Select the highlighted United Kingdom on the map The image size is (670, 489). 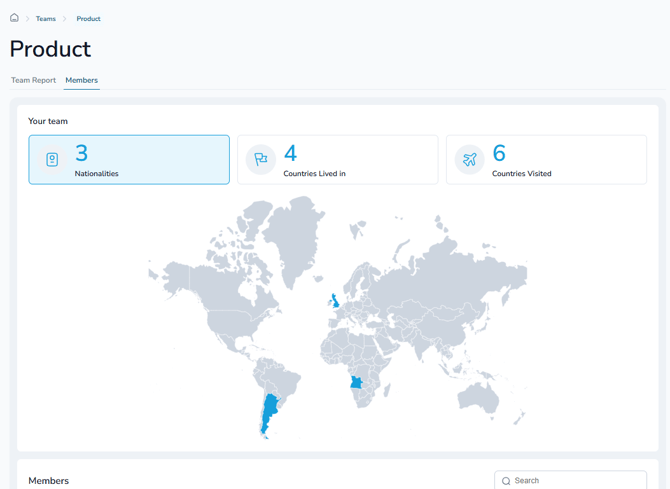point(336,300)
